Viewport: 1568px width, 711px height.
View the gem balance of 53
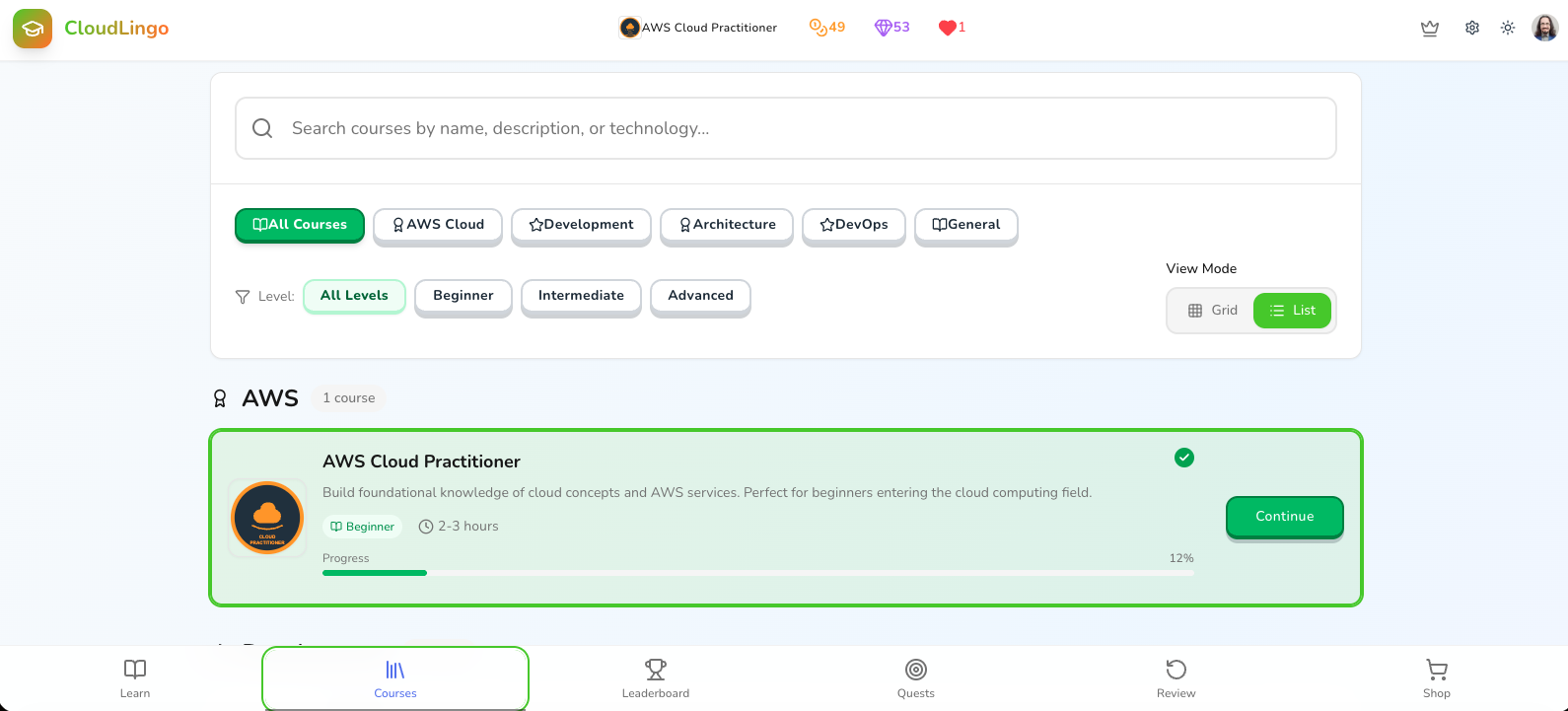[x=892, y=28]
